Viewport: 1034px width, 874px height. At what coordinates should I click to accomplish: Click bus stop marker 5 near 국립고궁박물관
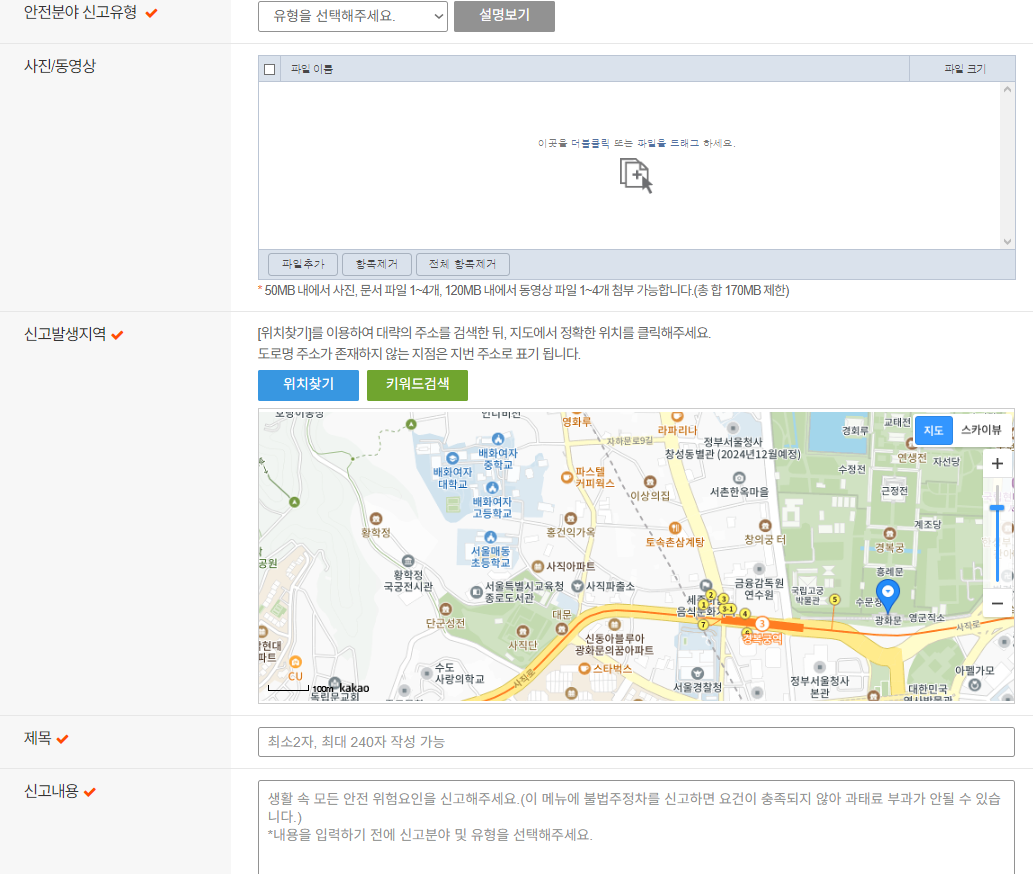pos(835,600)
